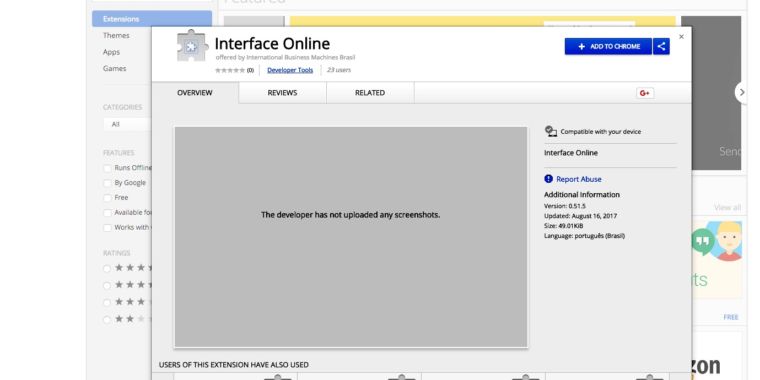Click Size: 49.01KiB text
The width and height of the screenshot is (760, 380).
(564, 226)
